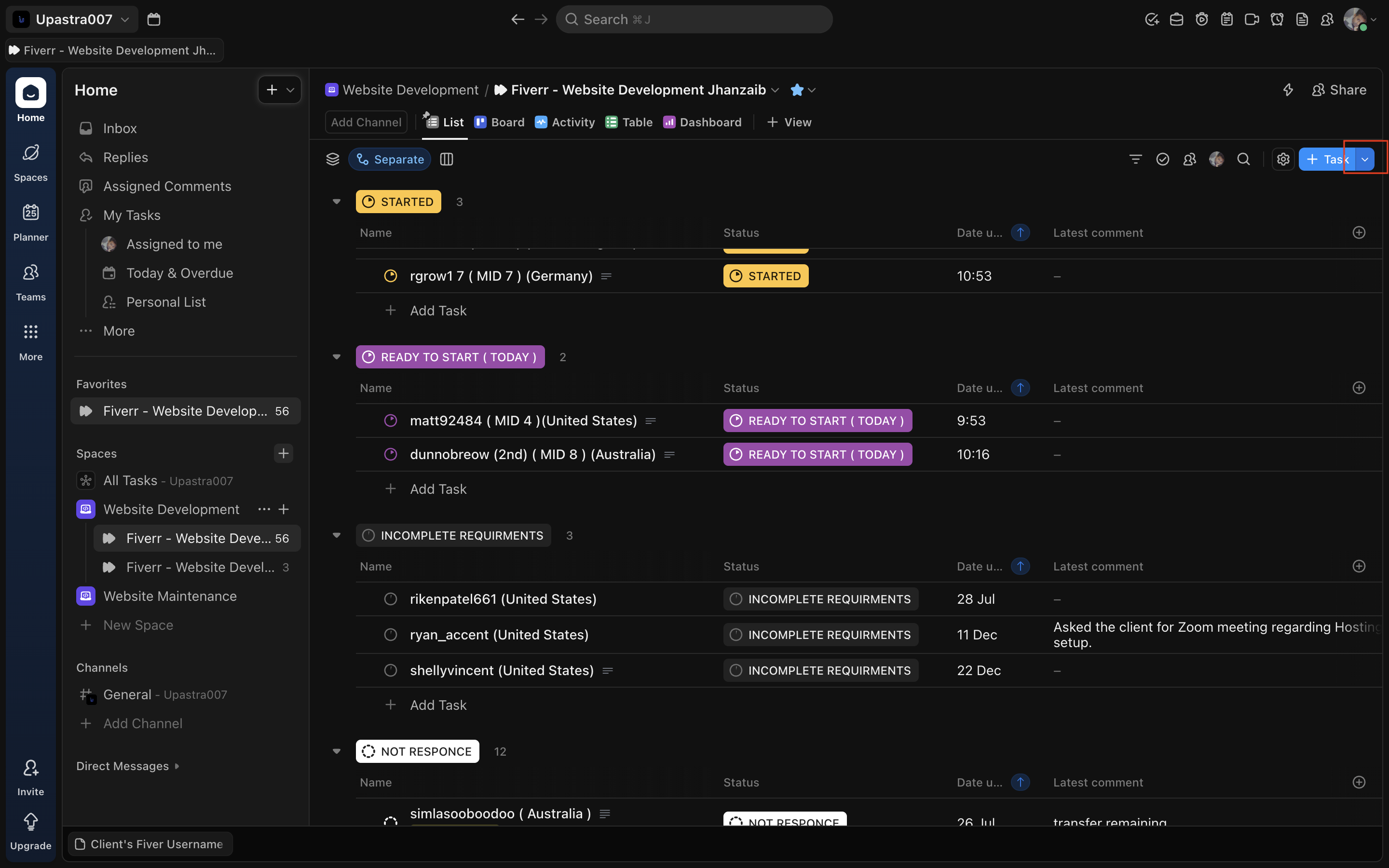Click the purple READY TO START status of matt92484
This screenshot has height=868, width=1389.
click(x=817, y=421)
